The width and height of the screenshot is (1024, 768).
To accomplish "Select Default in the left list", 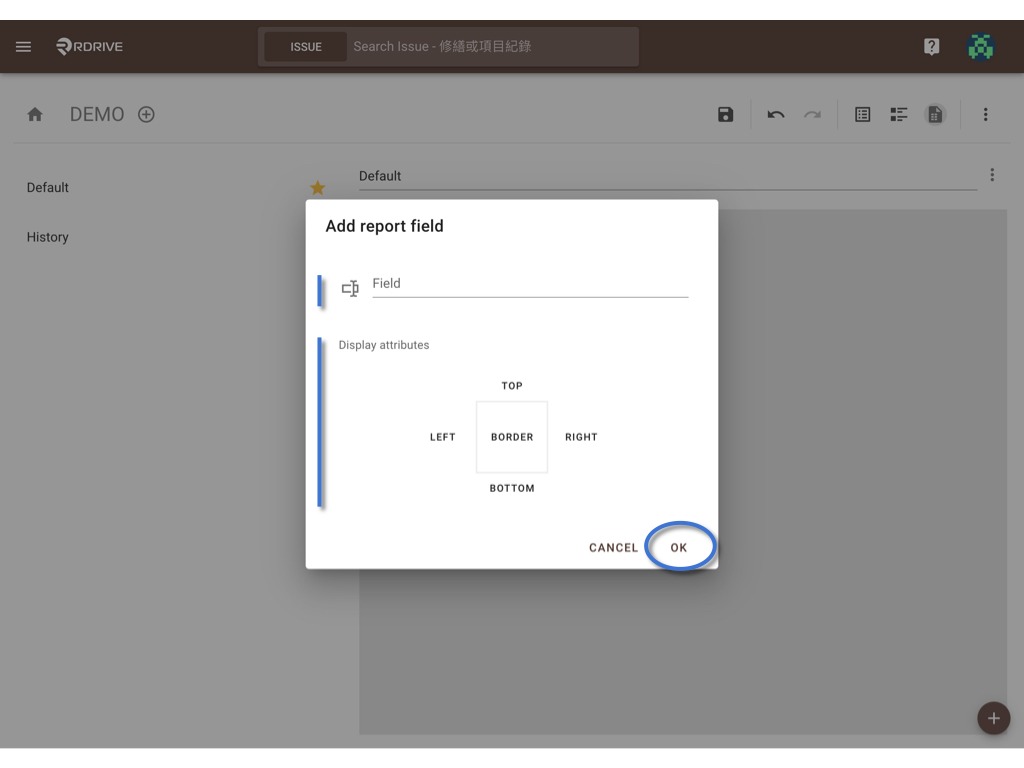I will pyautogui.click(x=48, y=187).
